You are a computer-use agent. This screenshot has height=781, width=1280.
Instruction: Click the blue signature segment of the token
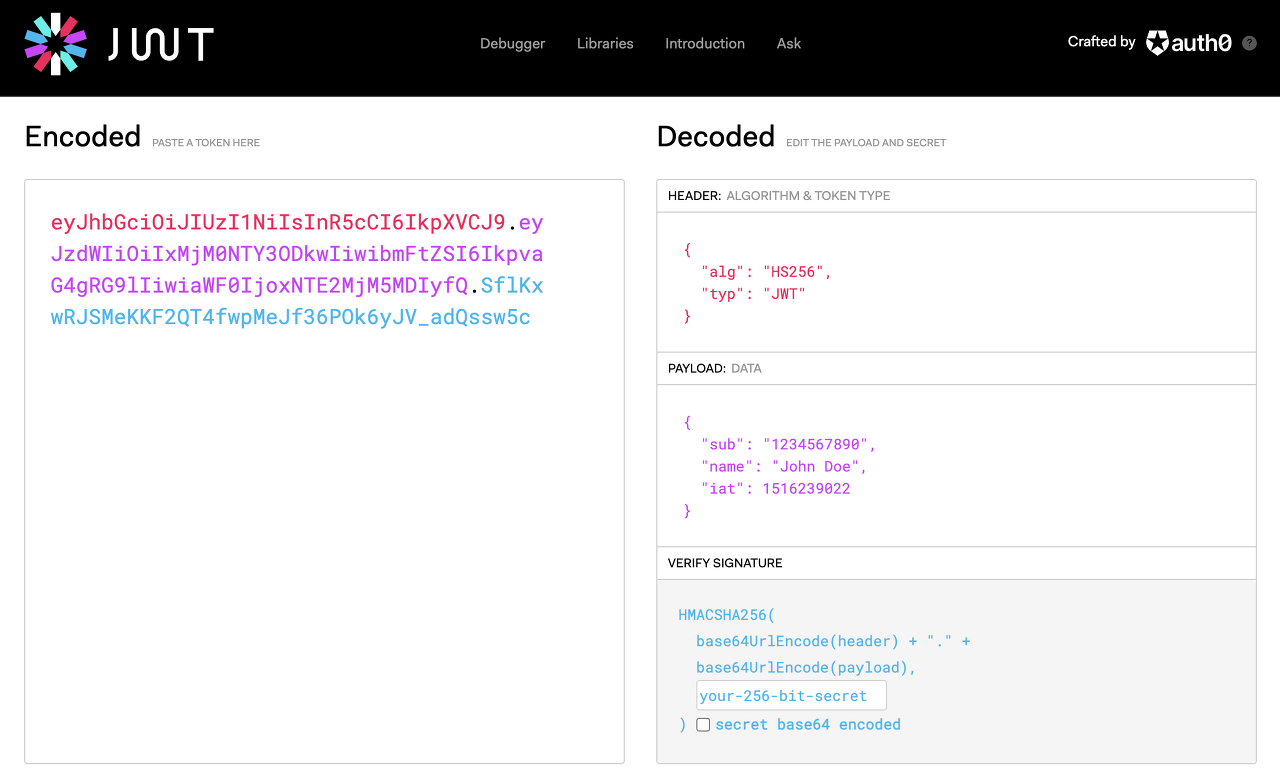[297, 301]
